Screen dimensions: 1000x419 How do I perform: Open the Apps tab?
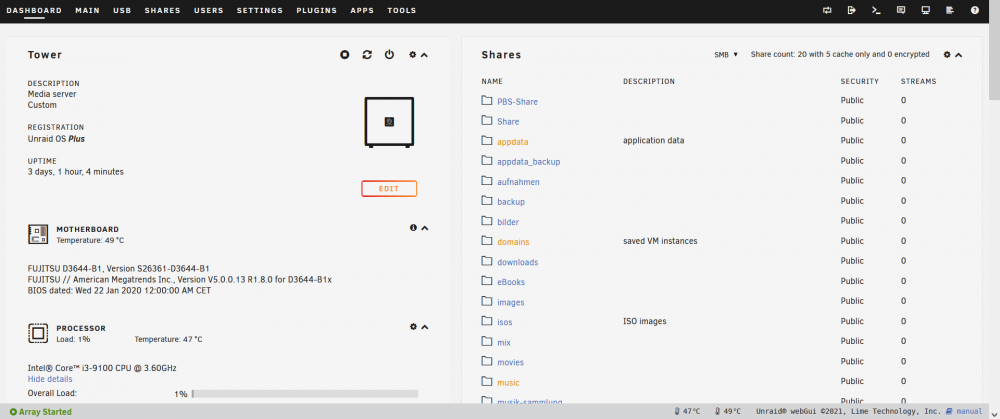click(x=362, y=10)
